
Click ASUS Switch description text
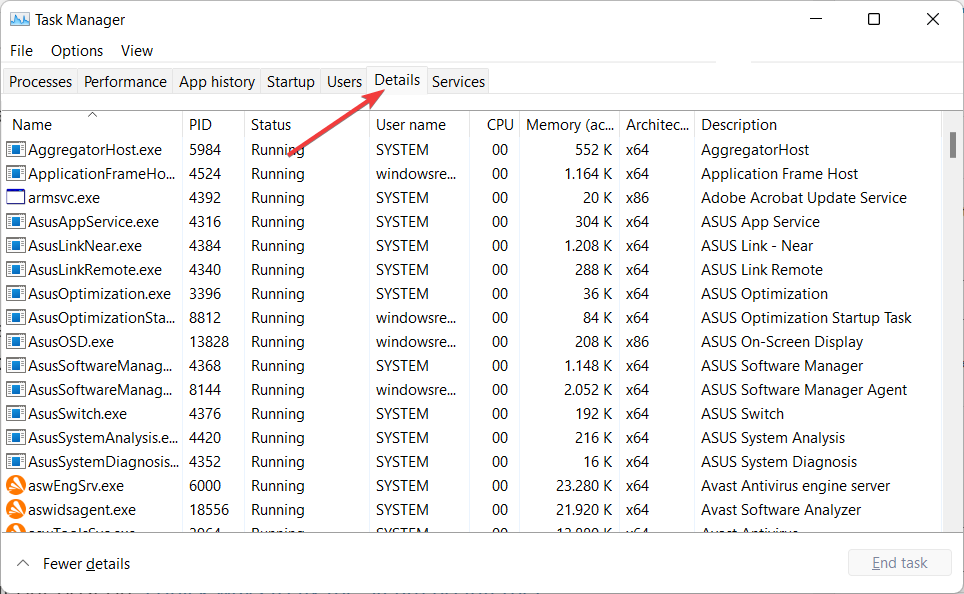pyautogui.click(x=742, y=413)
